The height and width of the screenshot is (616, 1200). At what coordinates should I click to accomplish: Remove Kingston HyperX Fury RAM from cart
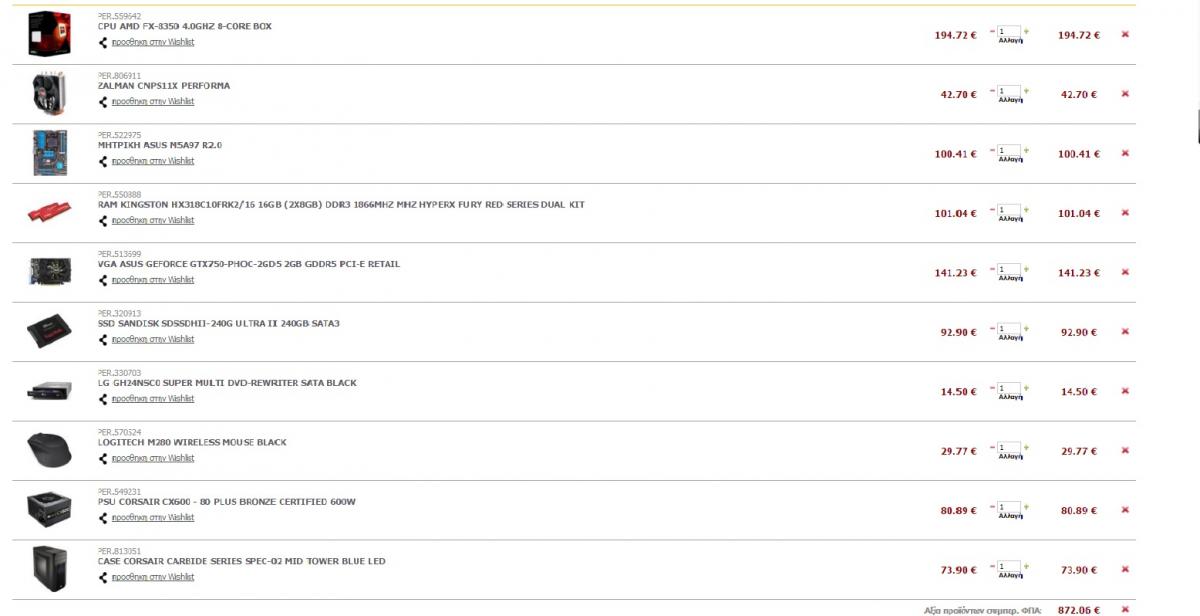tap(1125, 212)
